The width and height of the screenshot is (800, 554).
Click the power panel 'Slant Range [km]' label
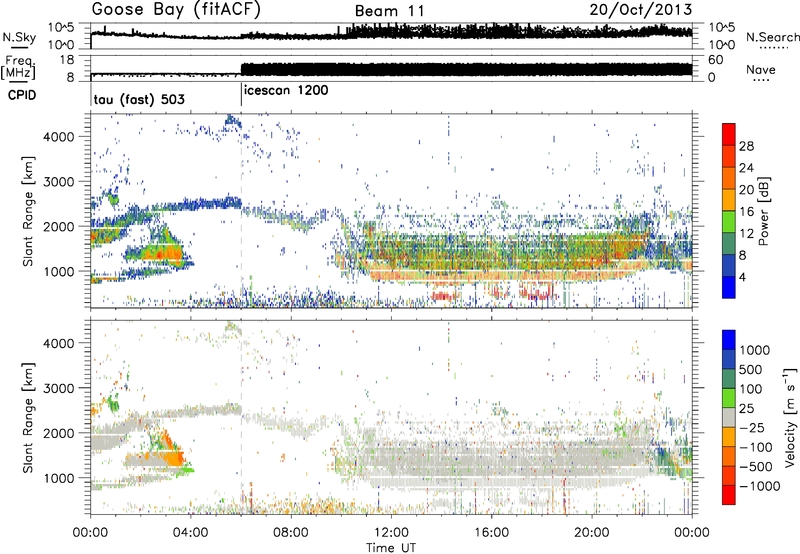[28, 211]
